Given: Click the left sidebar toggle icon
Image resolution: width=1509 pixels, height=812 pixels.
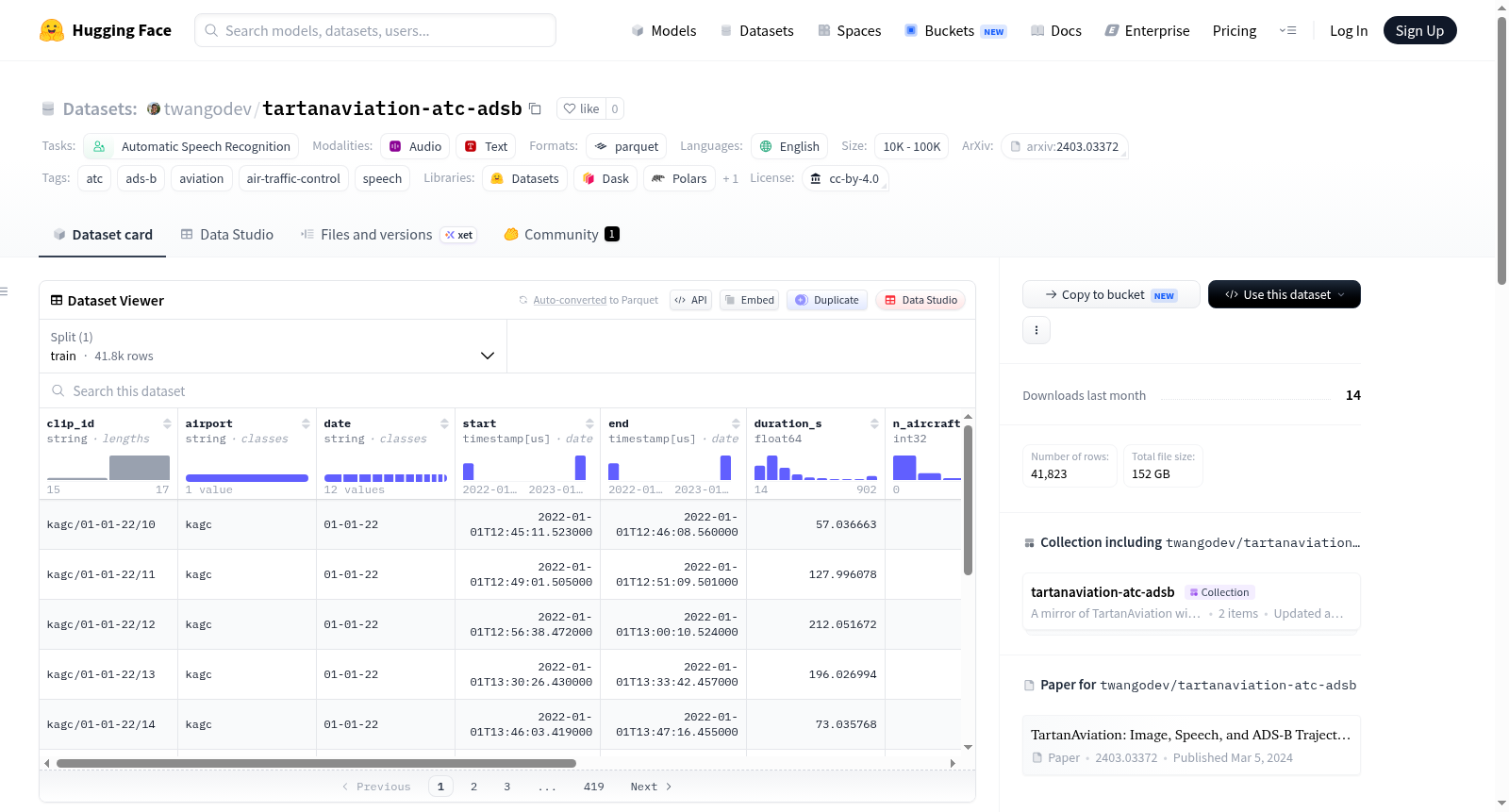Looking at the screenshot, I should pos(5,291).
